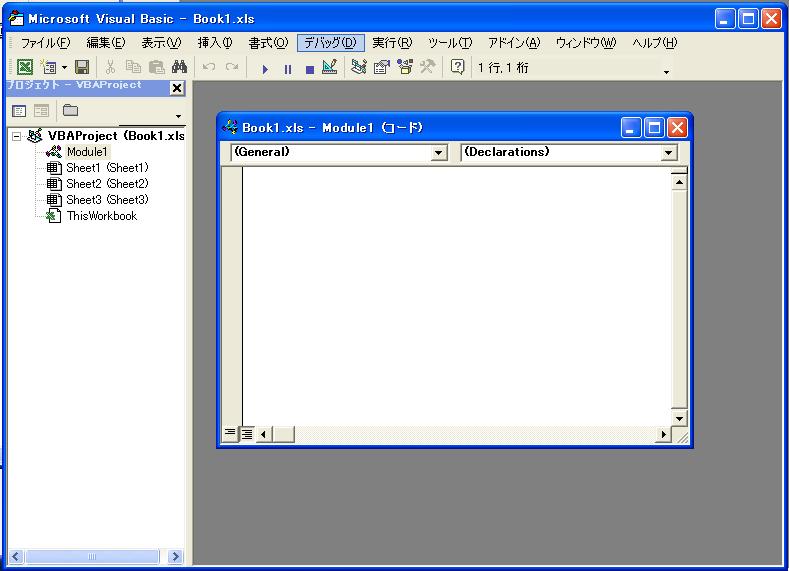The height and width of the screenshot is (571, 789).
Task: Toggle Procedure View button in code window
Action: [x=230, y=434]
